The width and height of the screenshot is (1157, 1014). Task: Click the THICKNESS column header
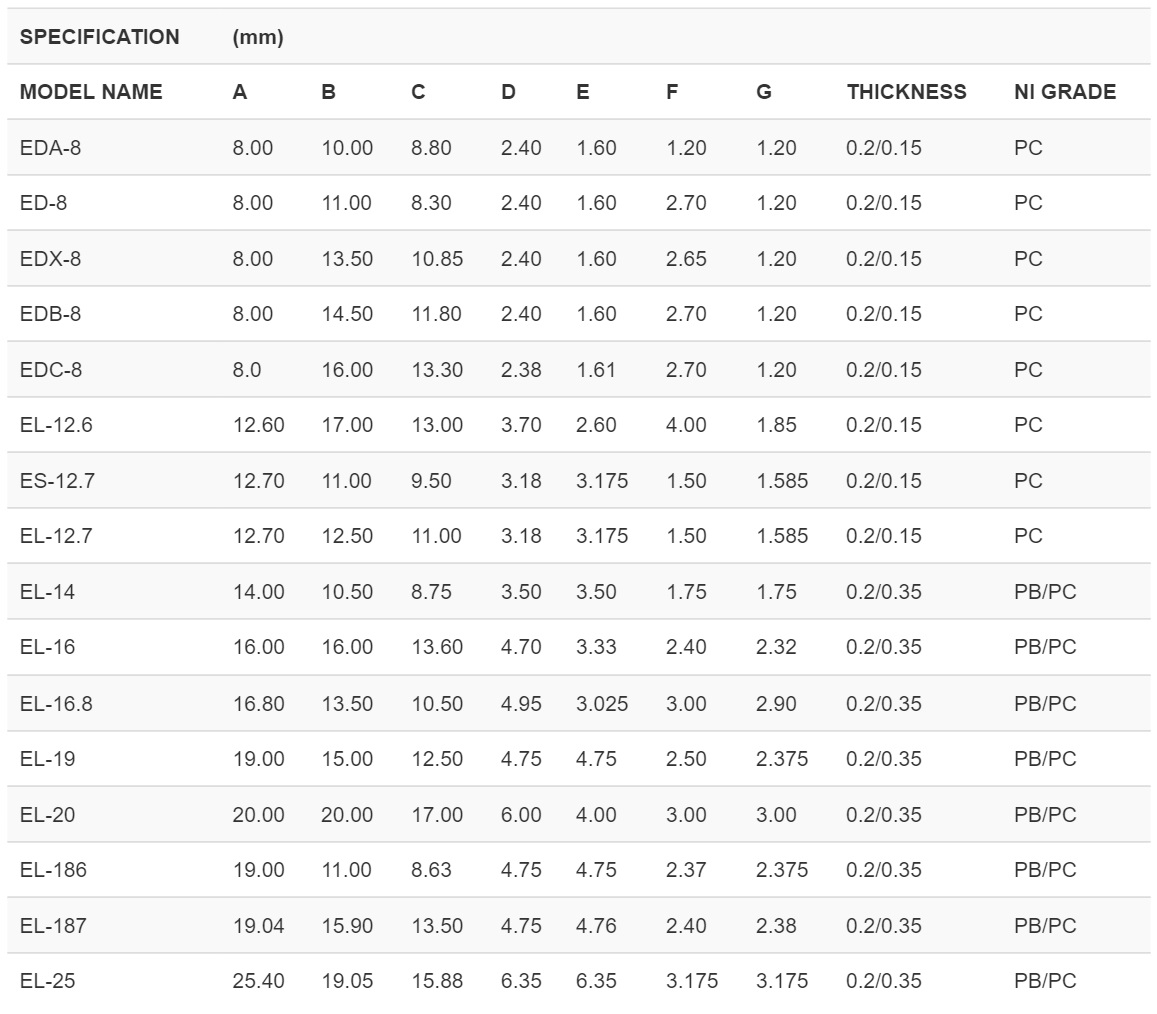coord(906,92)
